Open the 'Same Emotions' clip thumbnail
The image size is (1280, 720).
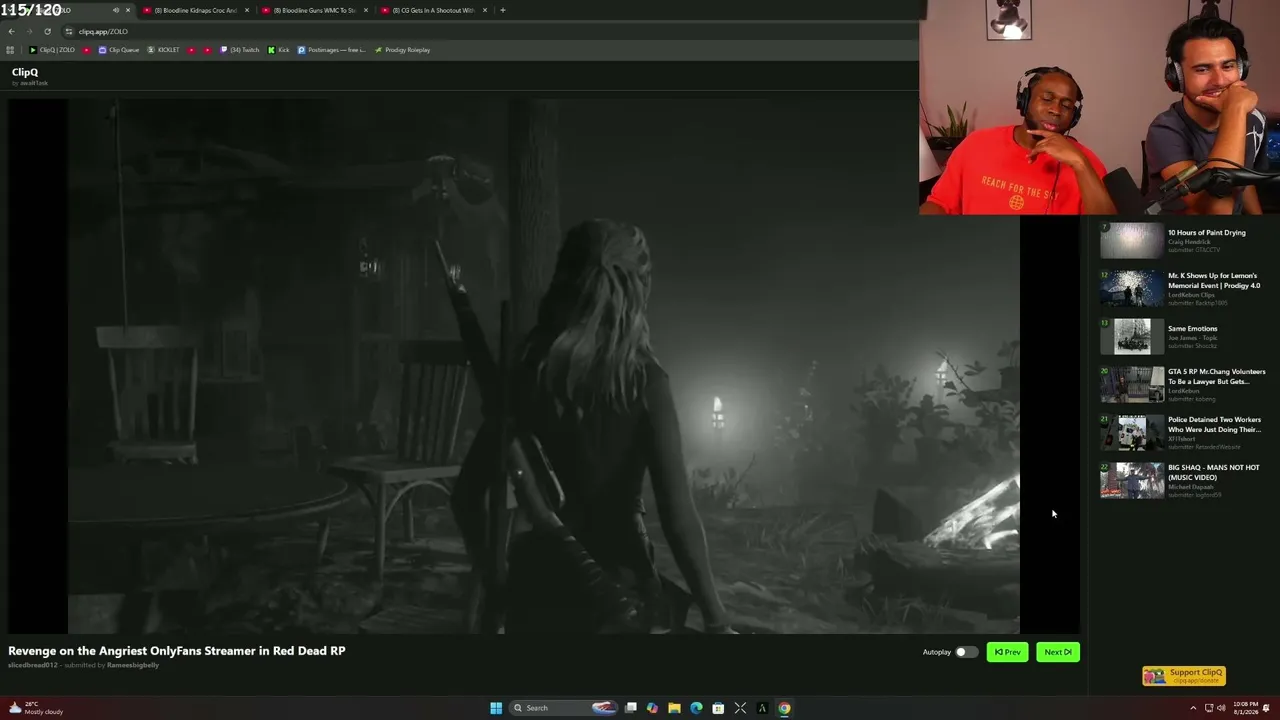tap(1132, 337)
